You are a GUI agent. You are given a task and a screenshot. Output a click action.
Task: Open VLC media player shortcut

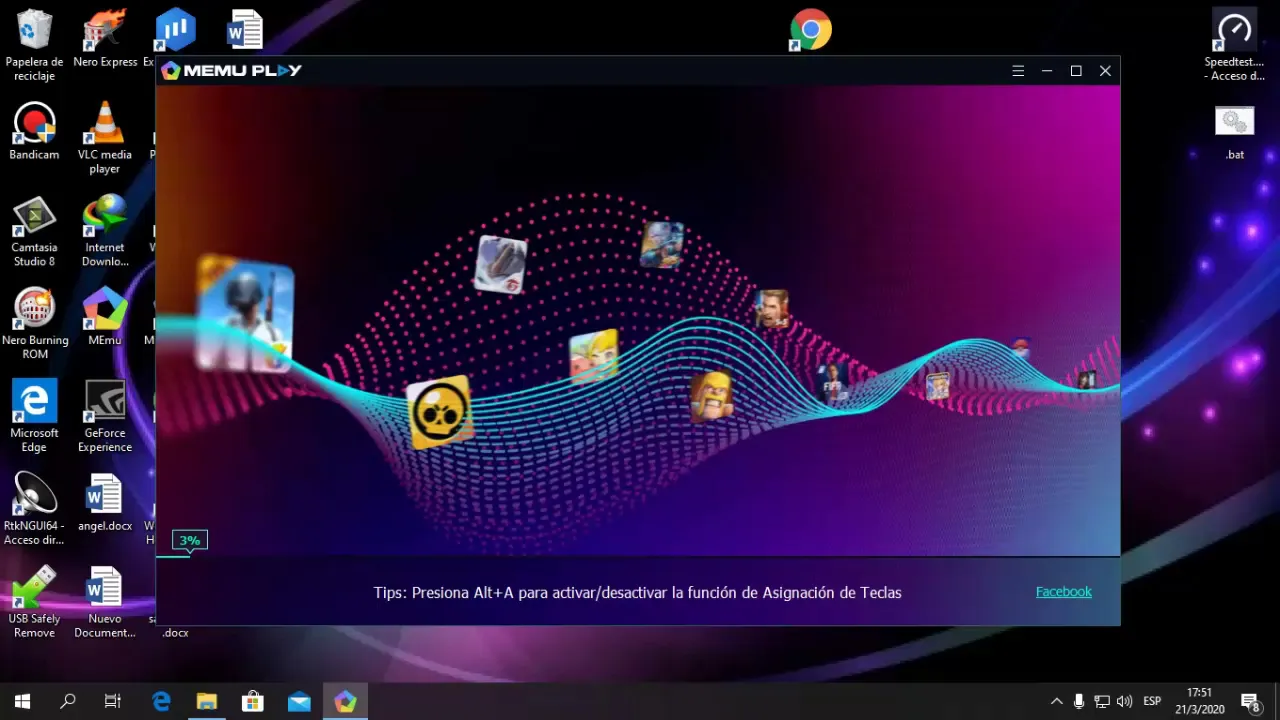click(105, 139)
